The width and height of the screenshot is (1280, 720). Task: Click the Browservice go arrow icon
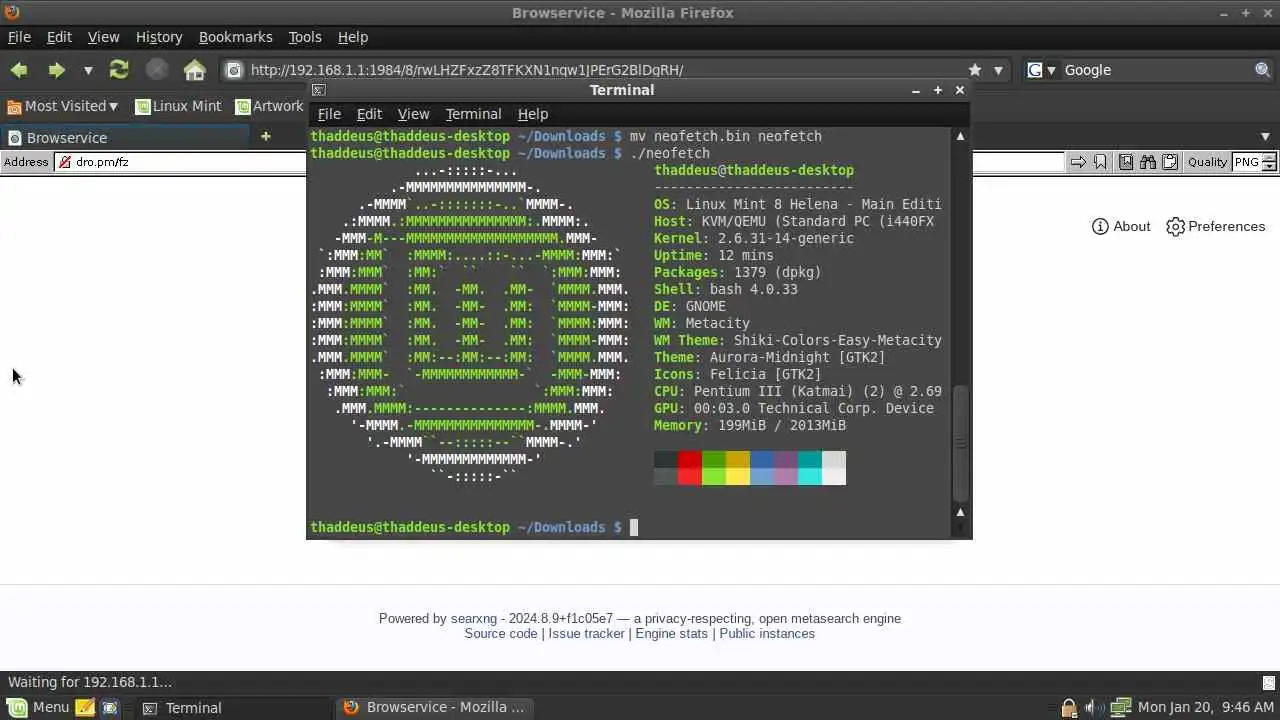point(1078,162)
